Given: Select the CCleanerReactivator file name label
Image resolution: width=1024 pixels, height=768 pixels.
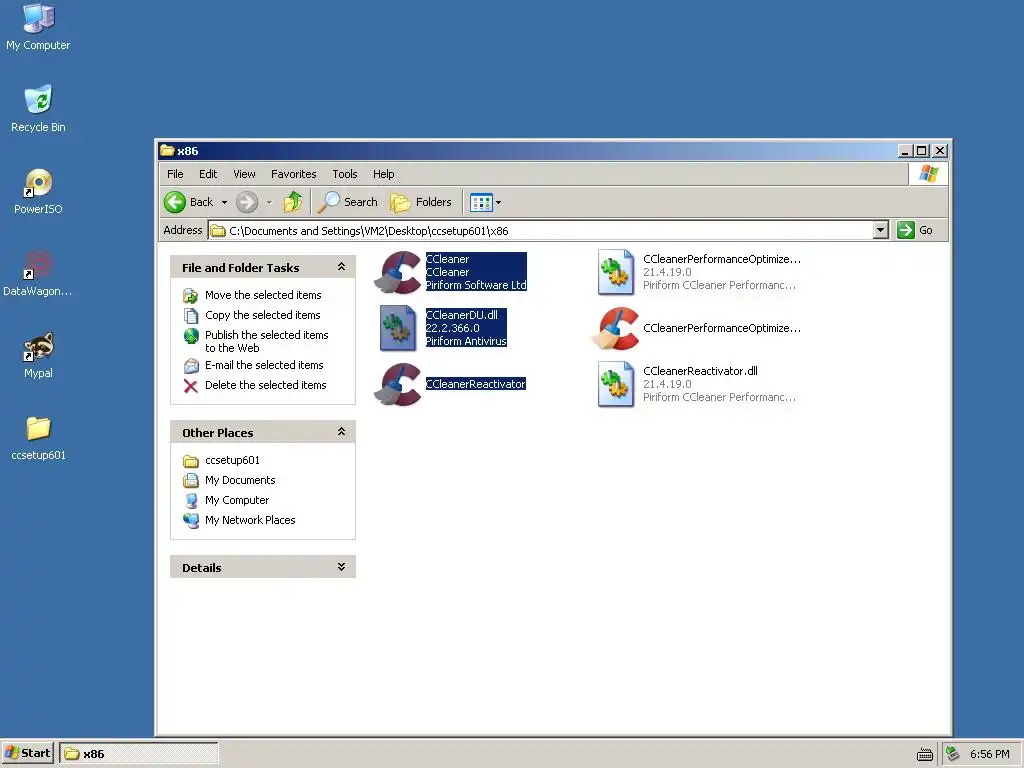Looking at the screenshot, I should click(x=475, y=384).
